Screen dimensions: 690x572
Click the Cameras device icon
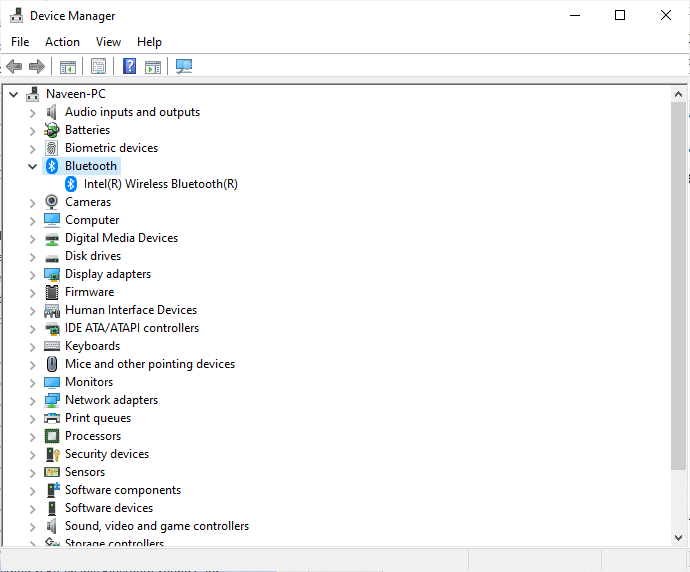(x=53, y=202)
